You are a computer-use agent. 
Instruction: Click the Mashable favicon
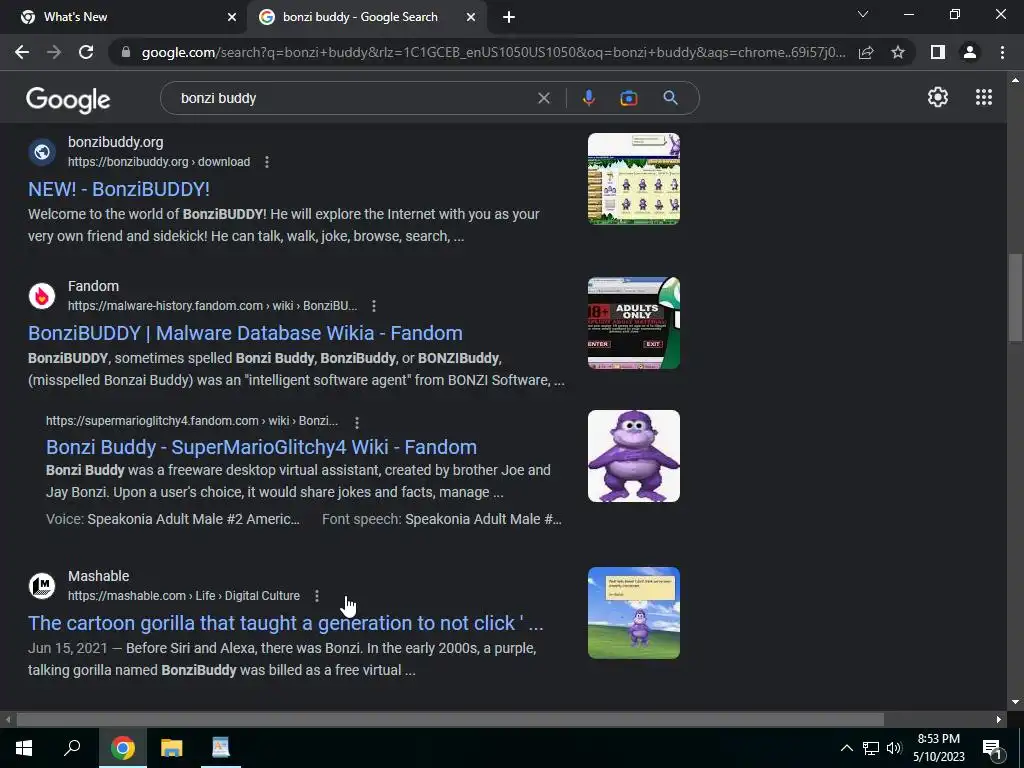42,586
